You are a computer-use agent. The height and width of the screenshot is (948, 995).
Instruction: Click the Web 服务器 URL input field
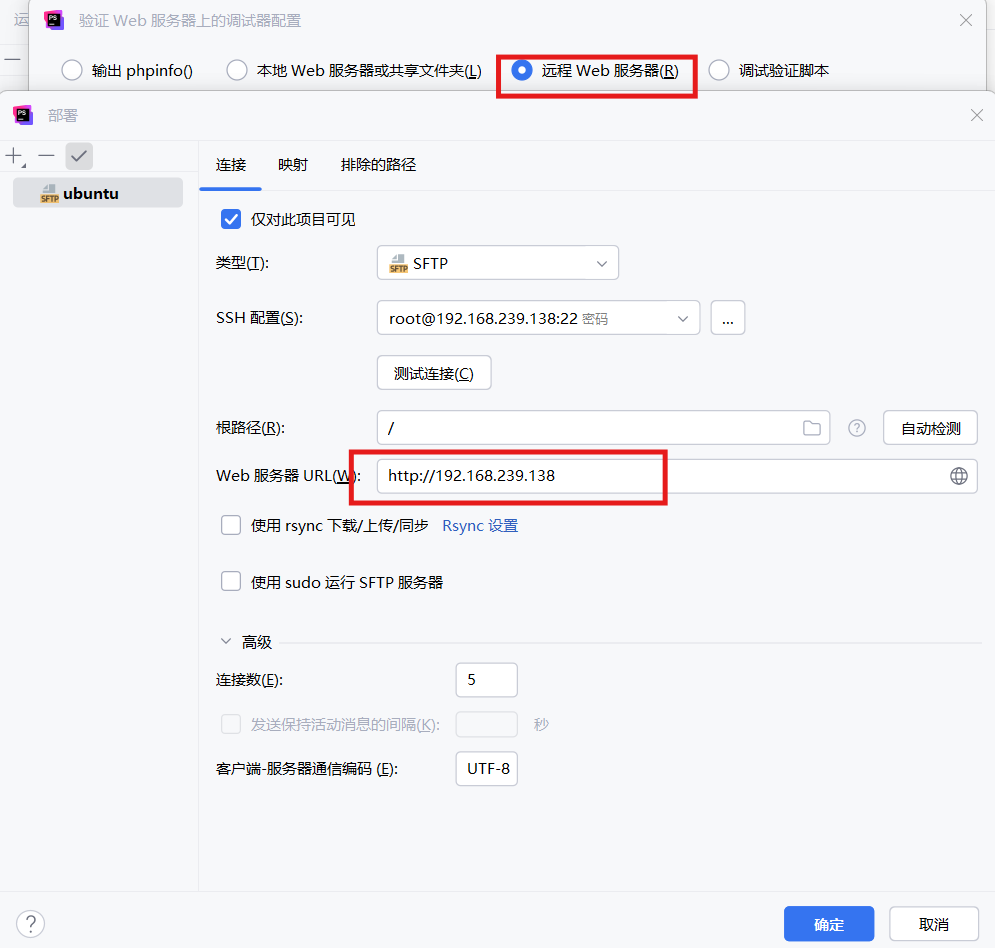click(x=660, y=476)
